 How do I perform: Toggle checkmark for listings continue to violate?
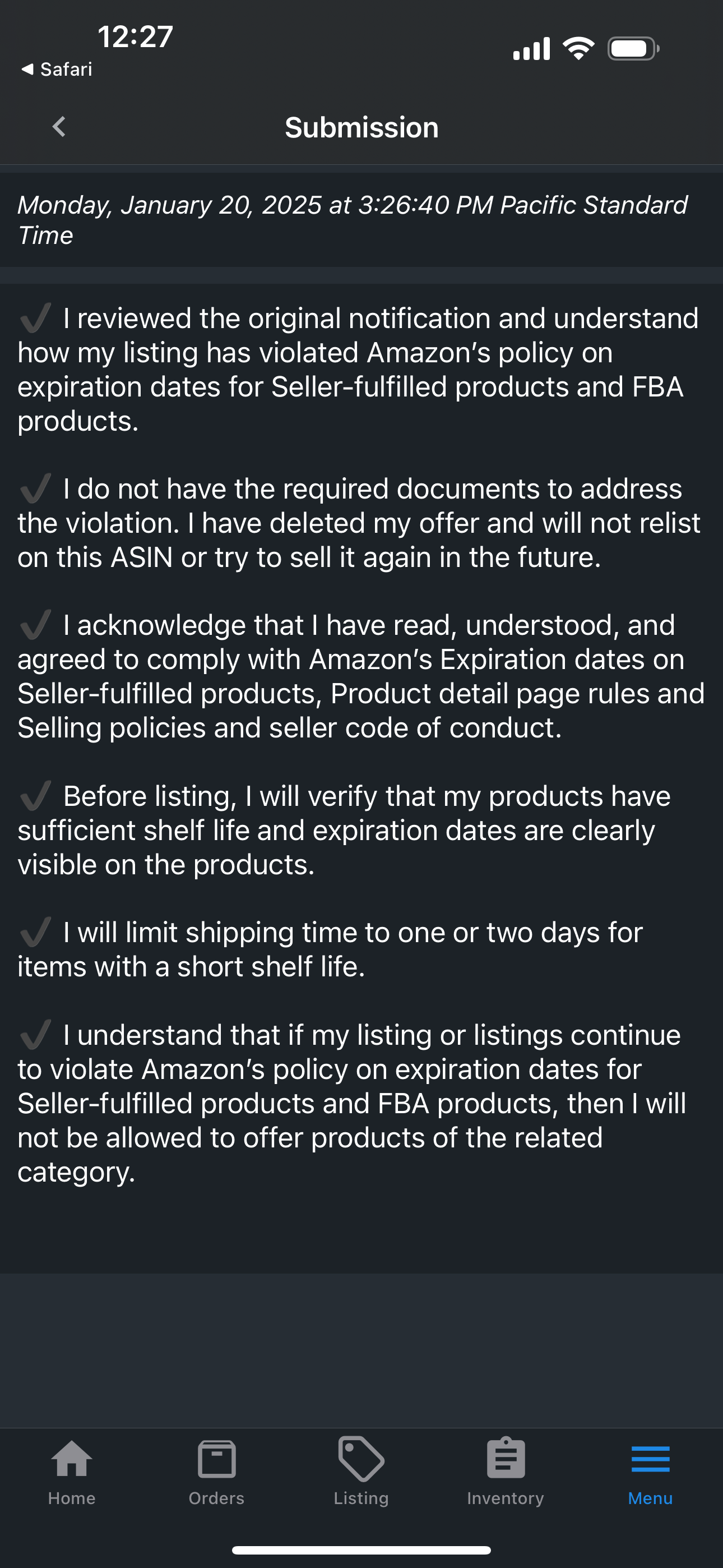35,1034
